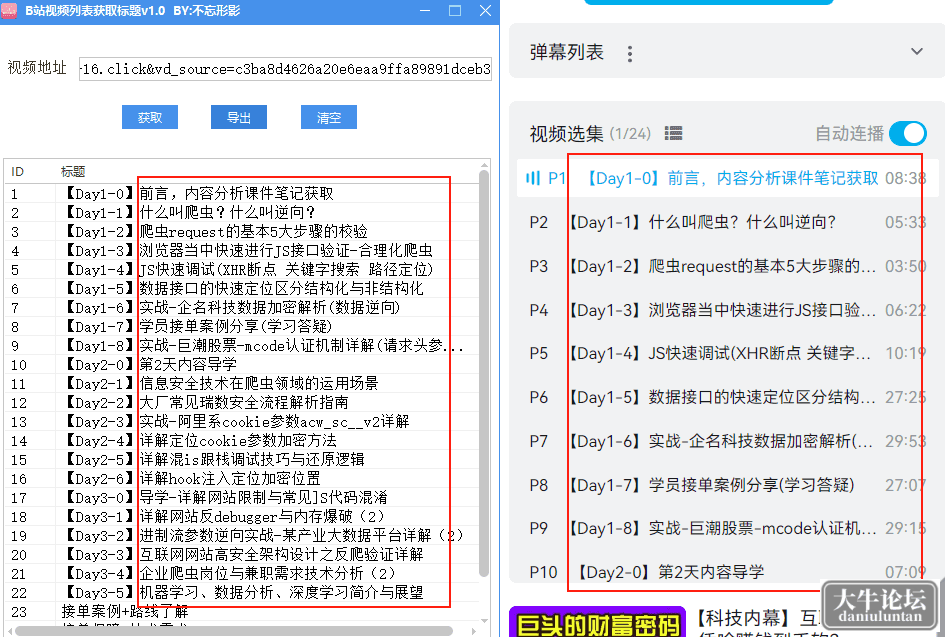
Task: Open the 巨头的财富密码 video thumbnail
Action: click(597, 622)
